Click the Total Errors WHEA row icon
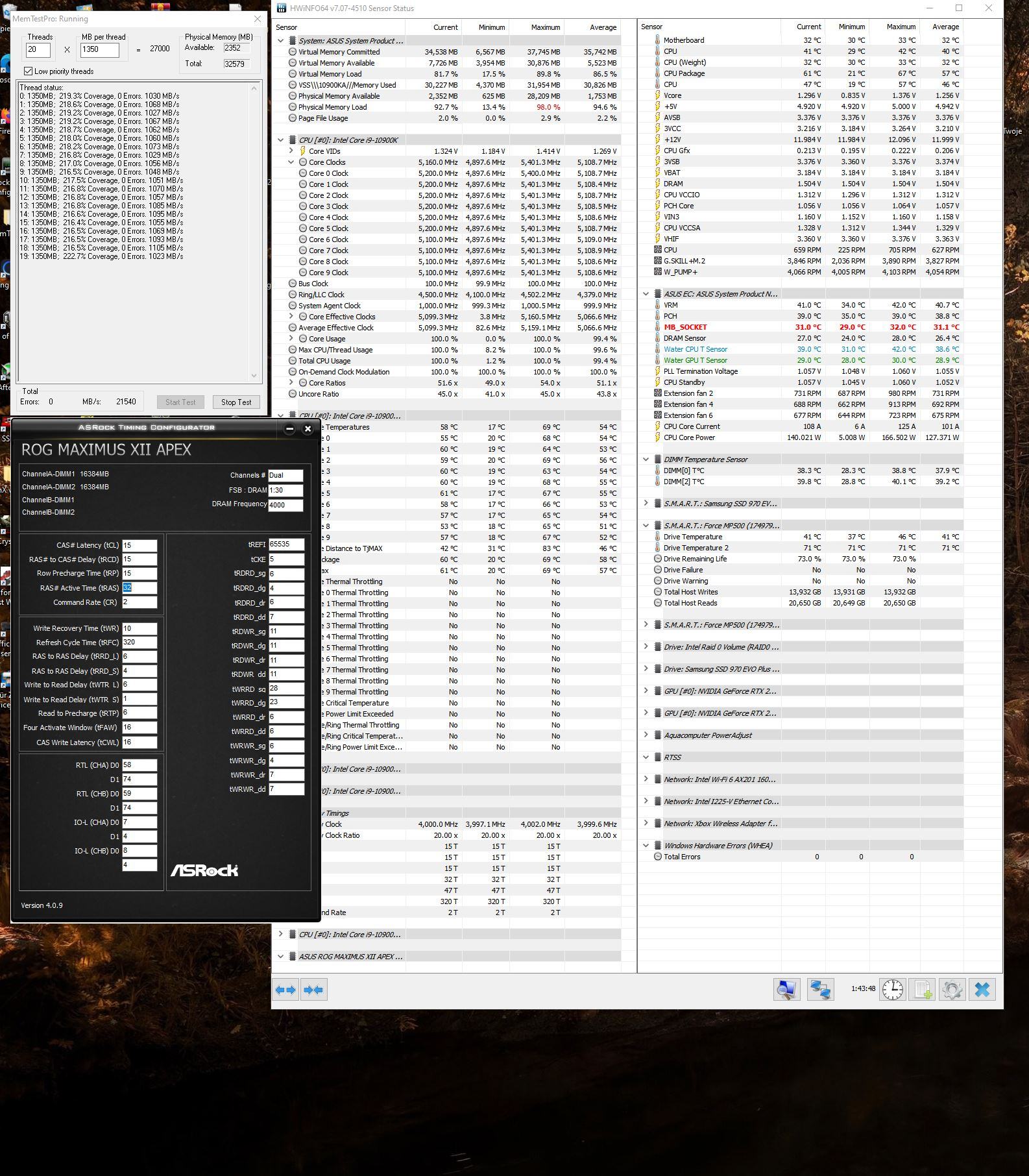The height and width of the screenshot is (1176, 1029). tap(657, 857)
